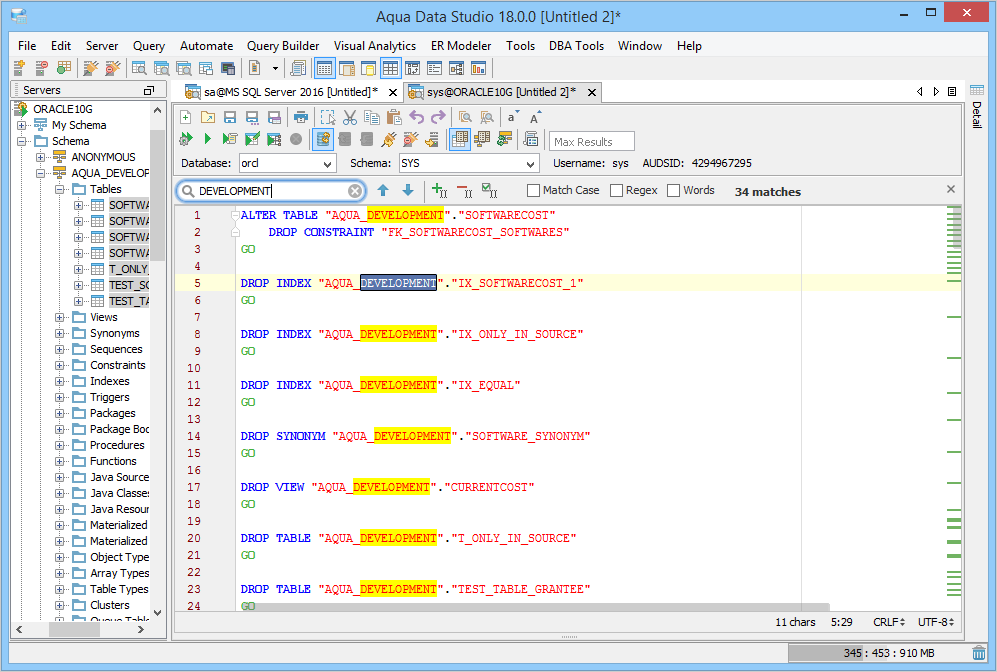Clear the search field with X icon
This screenshot has height=672, width=997.
coord(355,191)
